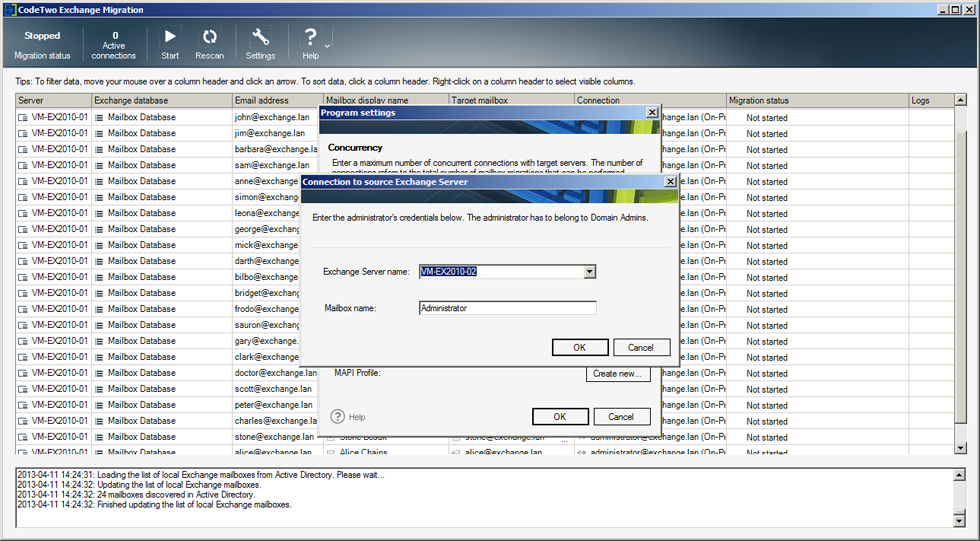Click Not started status in john@exchange.lan row
This screenshot has width=980, height=541.
pyautogui.click(x=767, y=117)
